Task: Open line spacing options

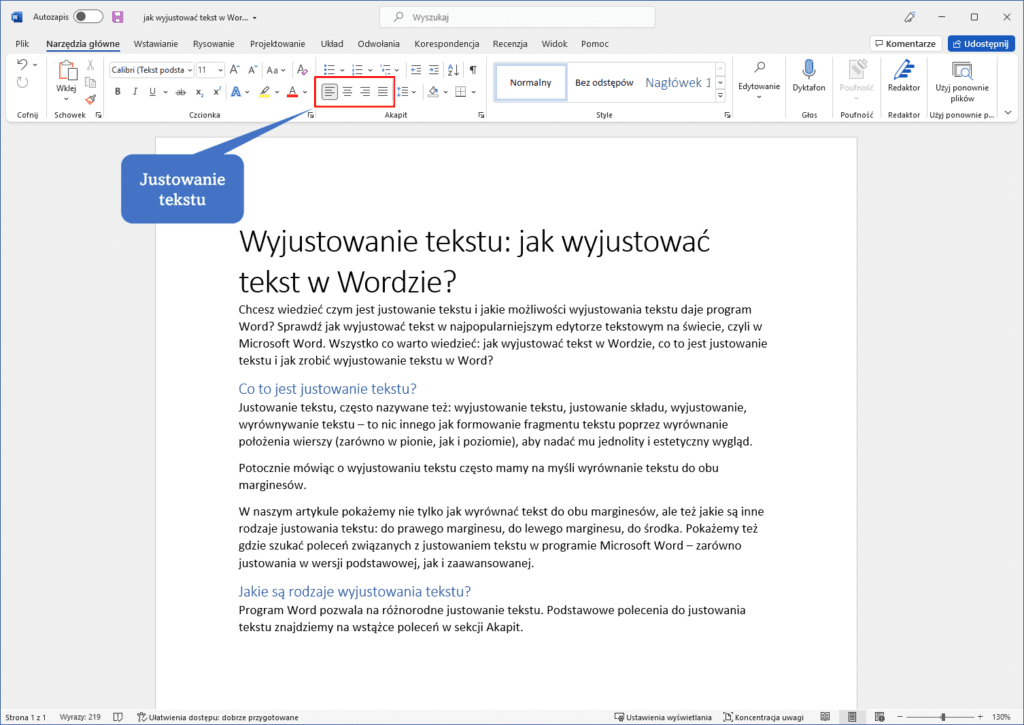Action: [406, 91]
